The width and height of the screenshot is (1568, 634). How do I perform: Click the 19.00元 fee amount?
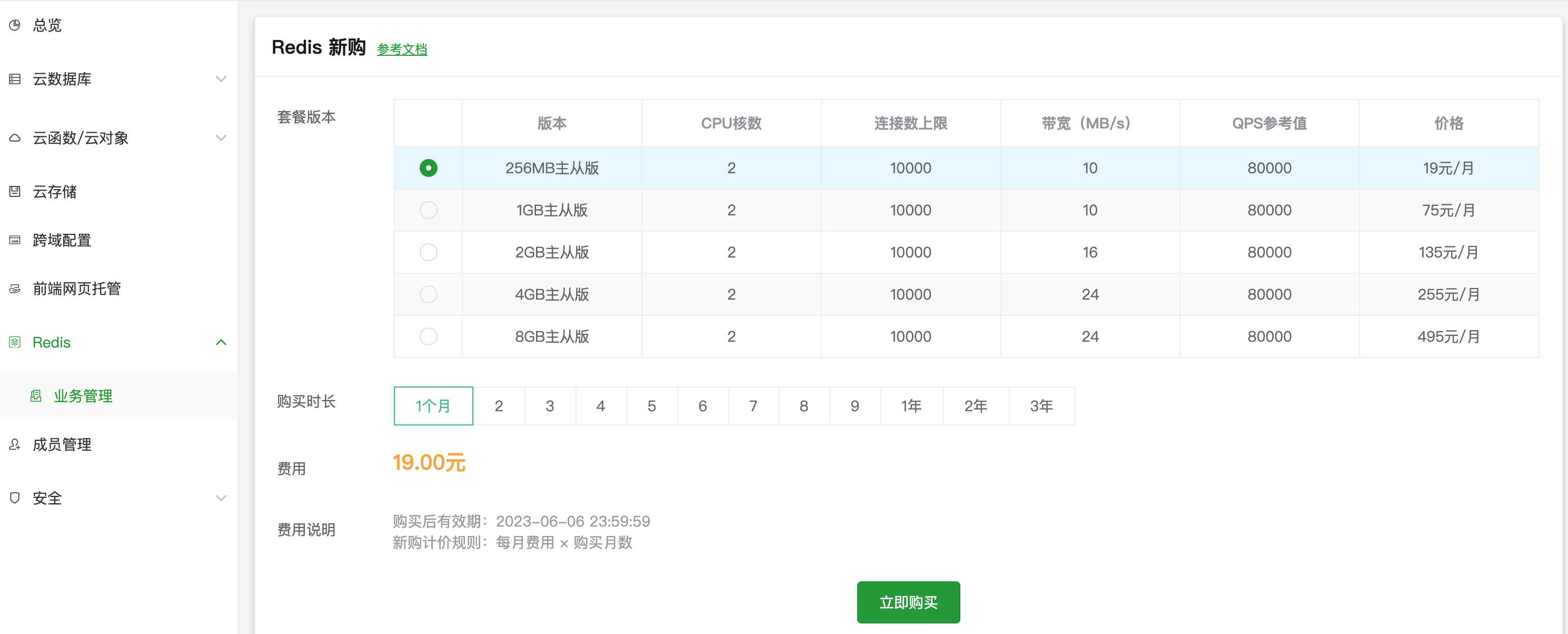pyautogui.click(x=429, y=462)
